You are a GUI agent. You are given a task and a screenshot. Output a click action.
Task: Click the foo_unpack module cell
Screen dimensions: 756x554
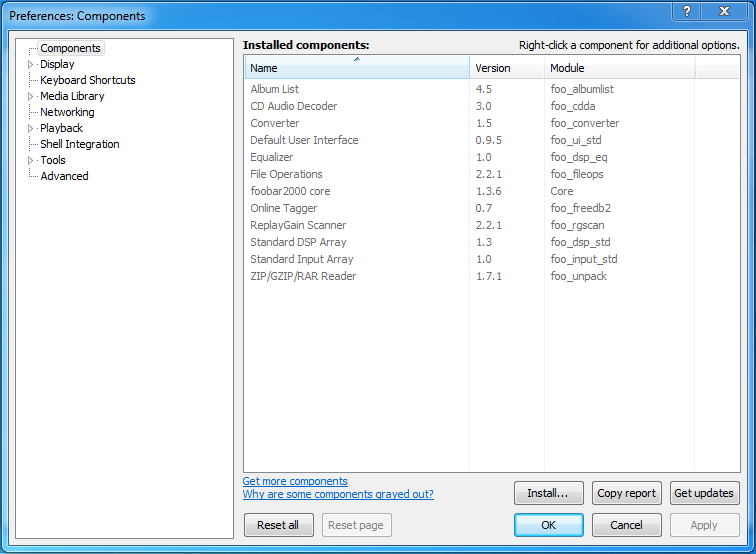click(x=579, y=276)
